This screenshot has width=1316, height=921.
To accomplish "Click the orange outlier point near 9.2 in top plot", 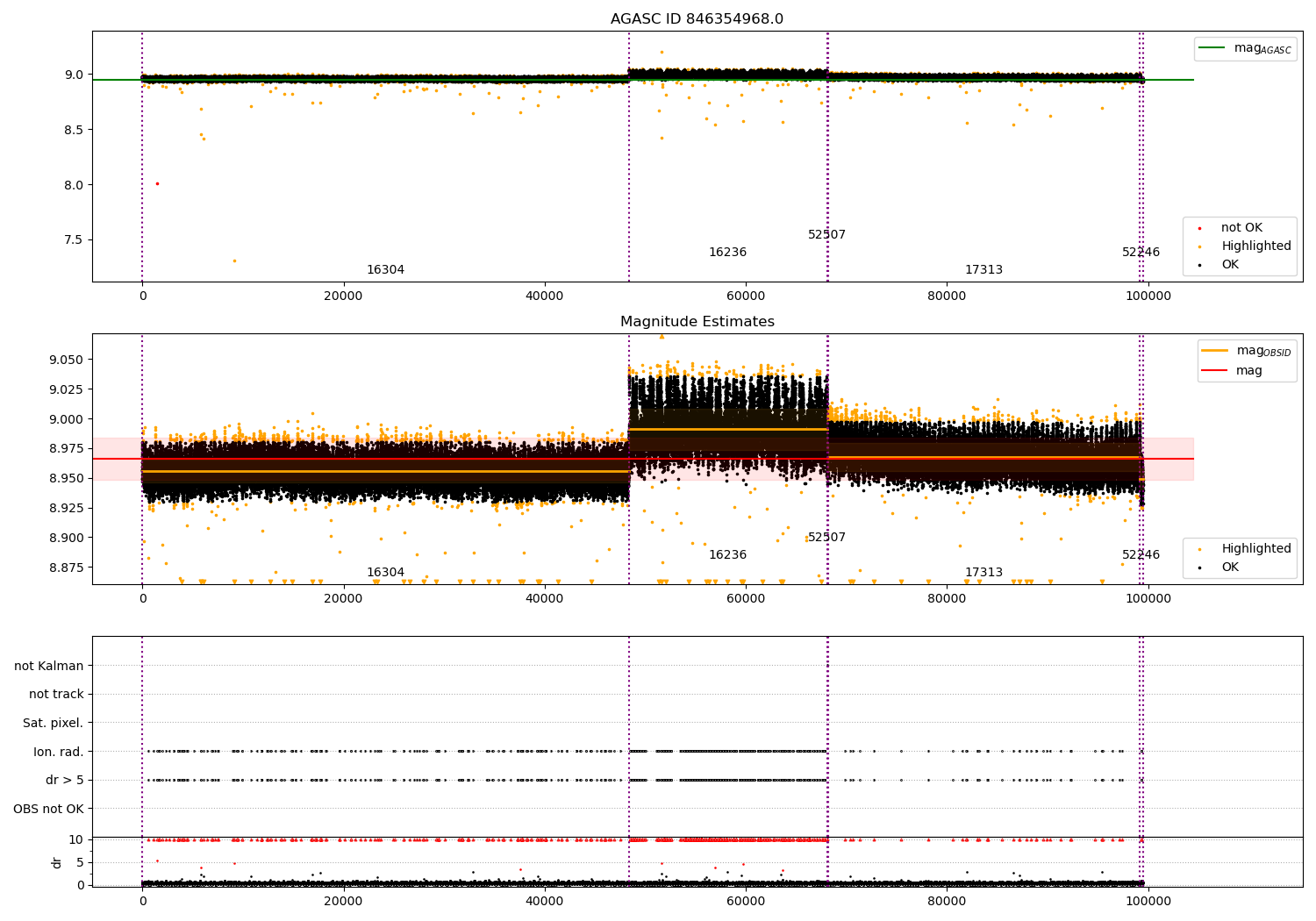I will click(x=662, y=52).
